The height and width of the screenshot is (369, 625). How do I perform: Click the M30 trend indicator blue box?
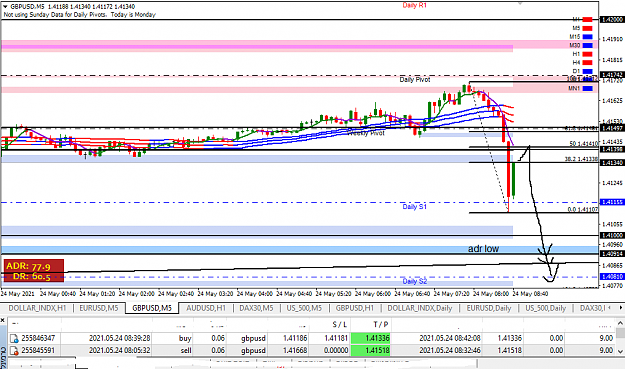click(x=587, y=45)
